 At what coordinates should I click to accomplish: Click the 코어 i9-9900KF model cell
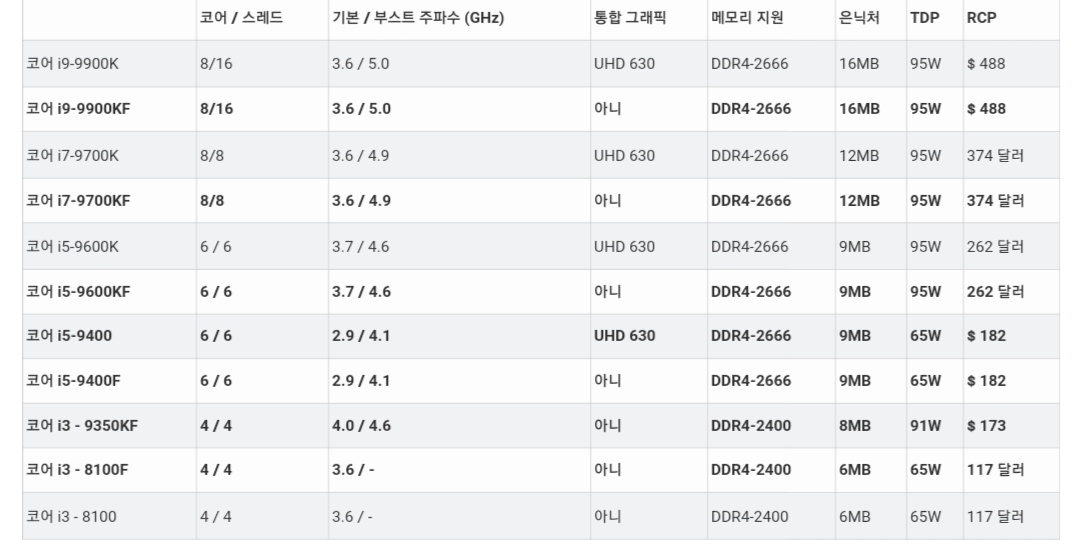point(78,109)
